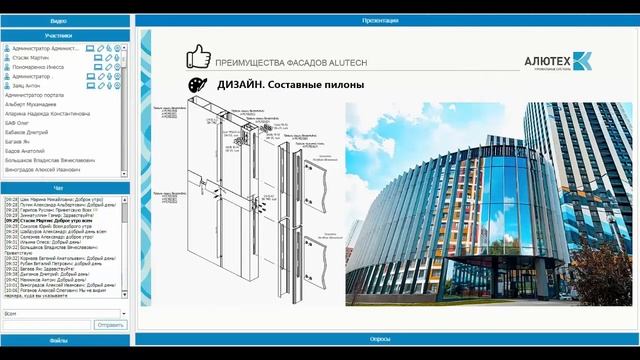Select participant Апарина Надежда Константиновна
The width and height of the screenshot is (640, 360).
[47, 114]
